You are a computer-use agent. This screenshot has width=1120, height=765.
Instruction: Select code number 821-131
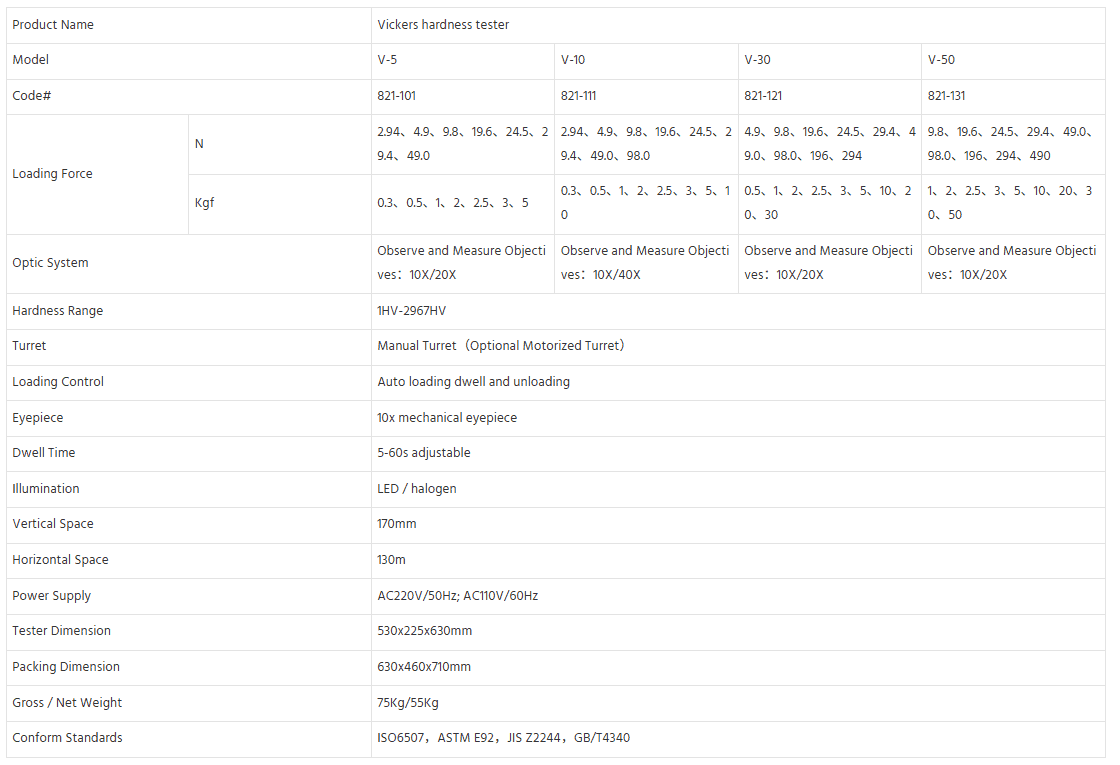point(946,96)
